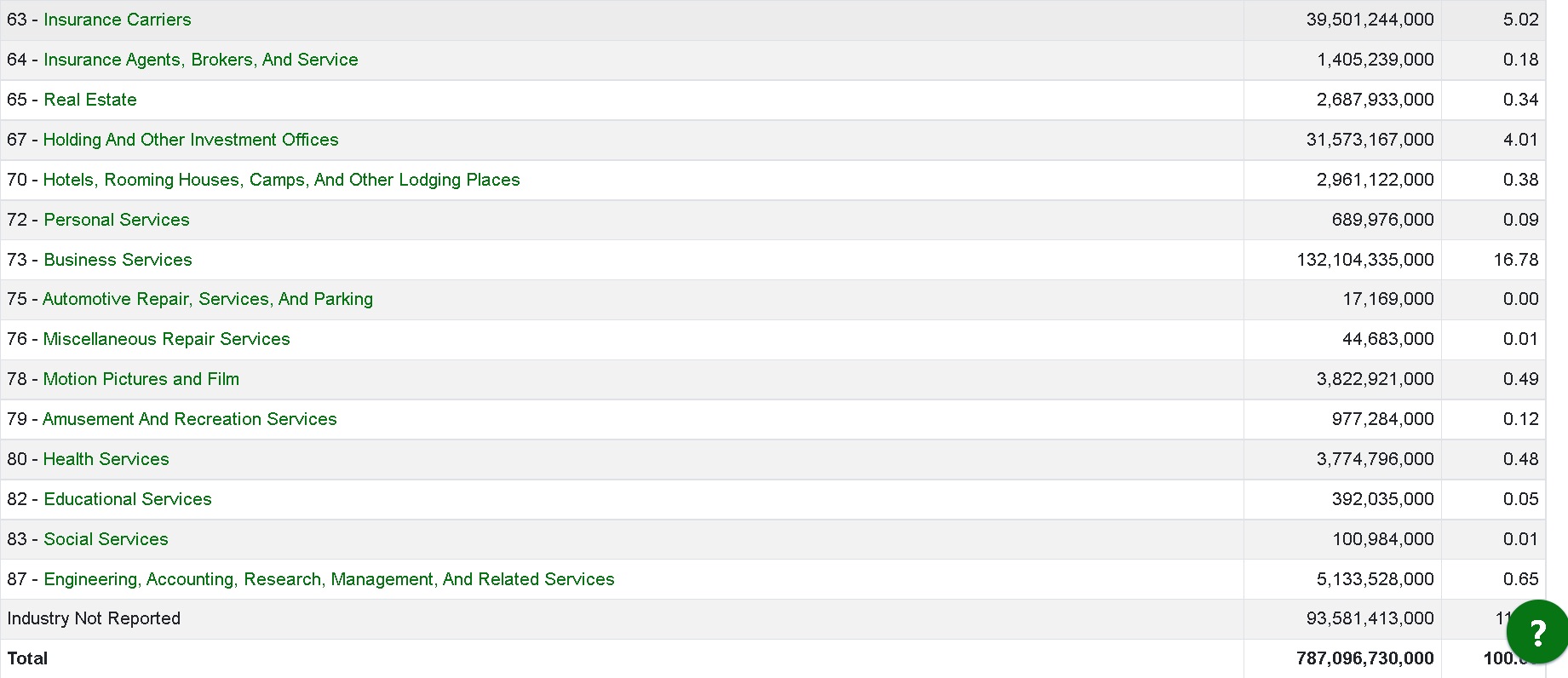
Task: Open the Health Services link
Action: click(106, 459)
